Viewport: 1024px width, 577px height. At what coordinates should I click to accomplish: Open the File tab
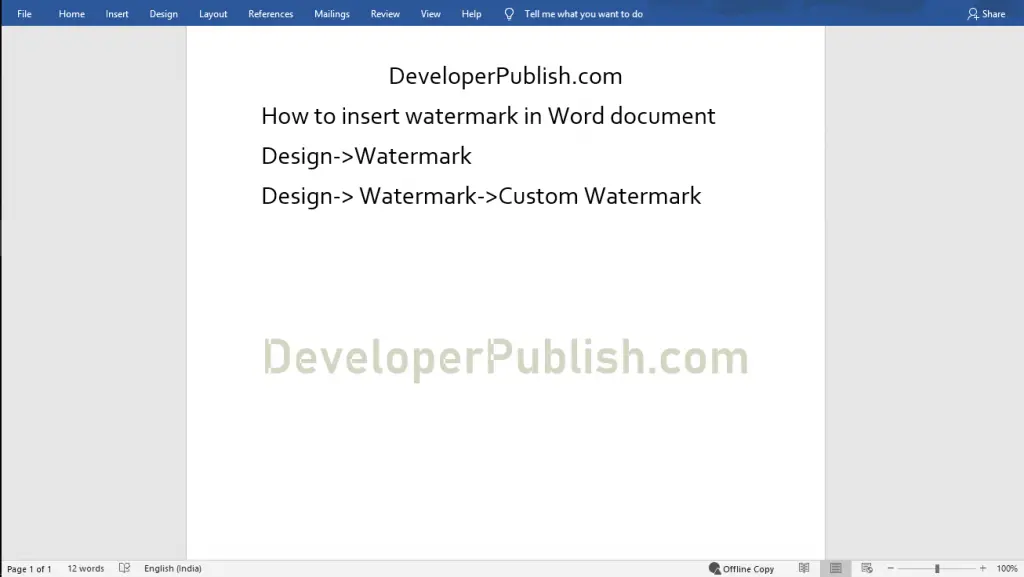(24, 14)
